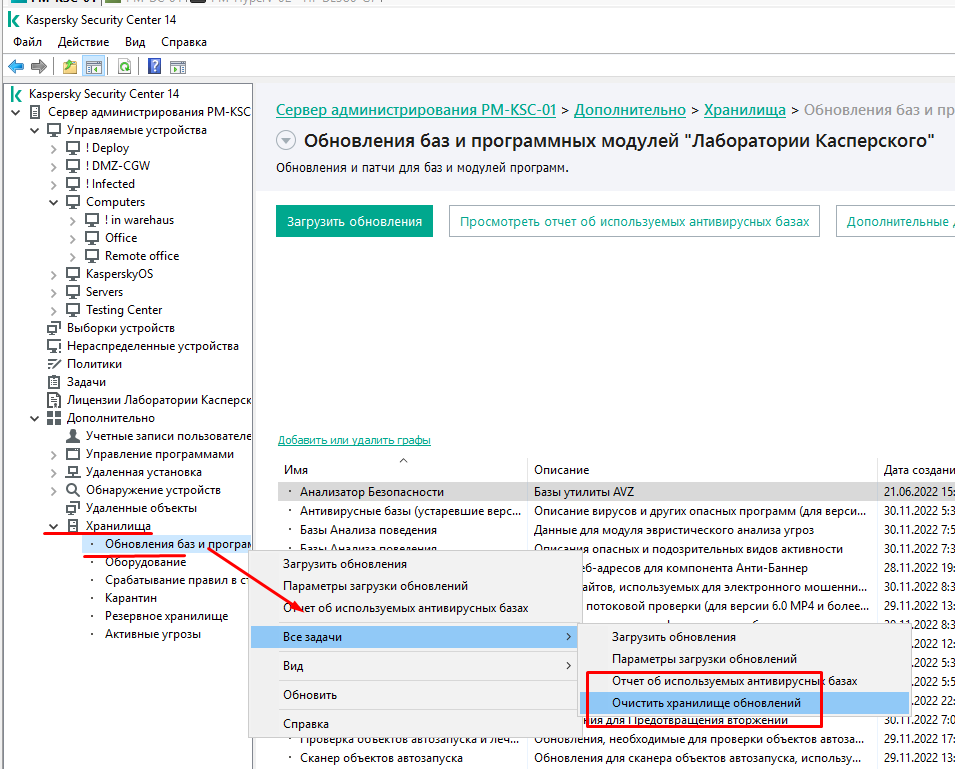The image size is (955, 769).
Task: Expand the ! Deploy group
Action: [x=54, y=149]
